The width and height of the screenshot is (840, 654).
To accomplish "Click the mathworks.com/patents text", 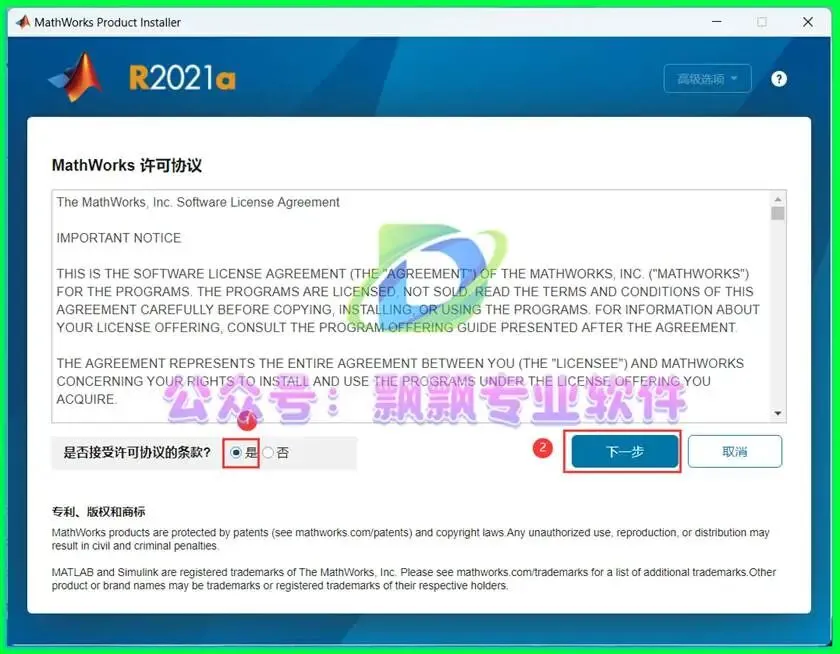I will 353,532.
